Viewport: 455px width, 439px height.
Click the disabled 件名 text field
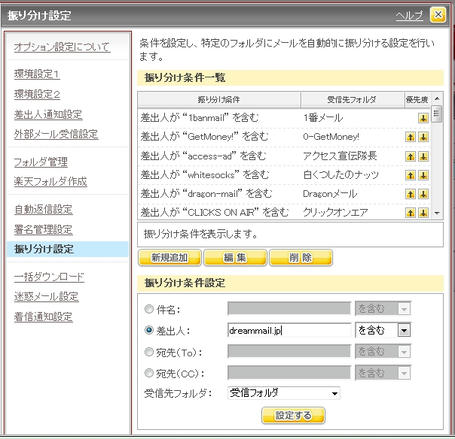click(x=289, y=309)
